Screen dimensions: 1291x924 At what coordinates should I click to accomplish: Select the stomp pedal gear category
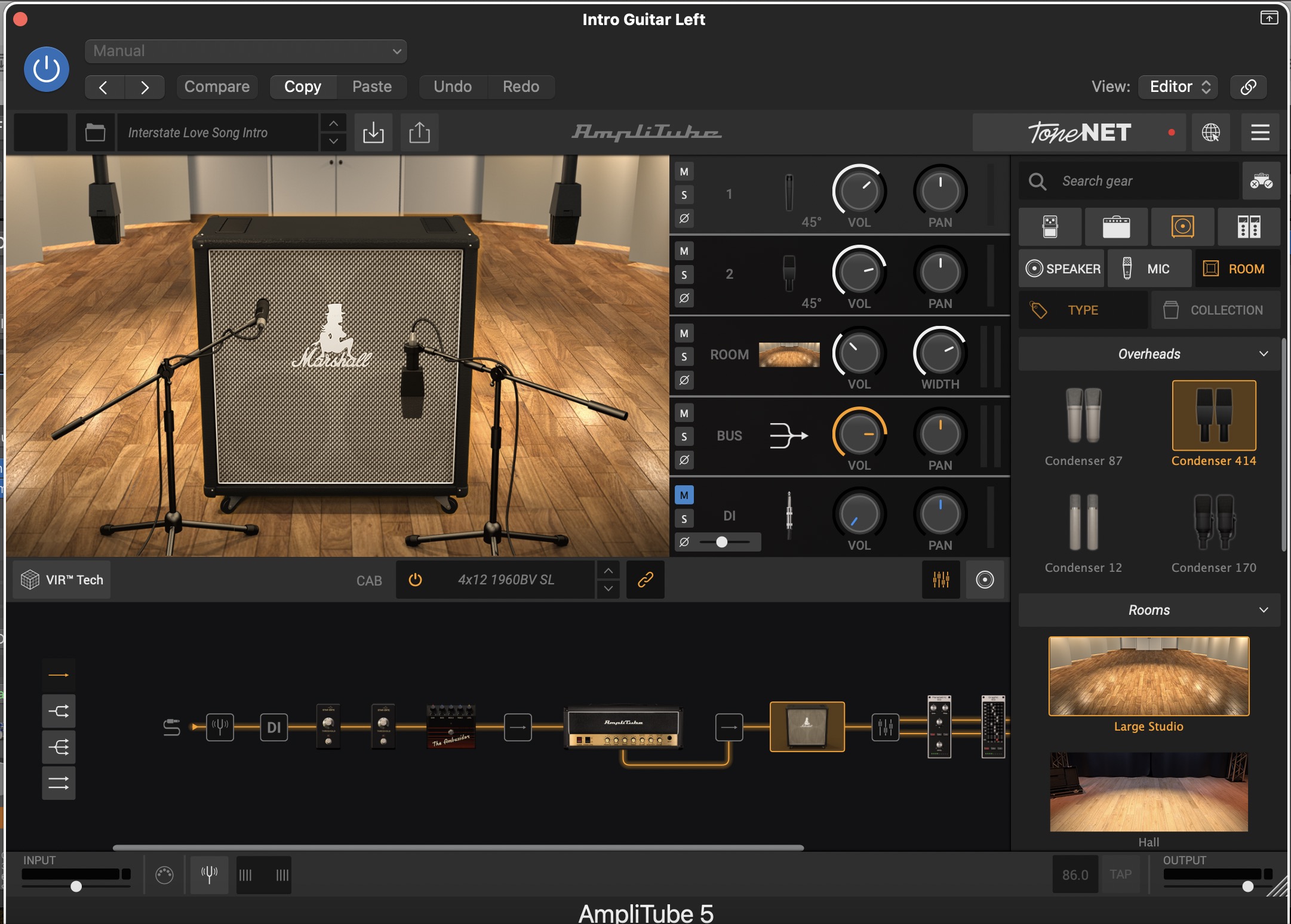(x=1050, y=227)
